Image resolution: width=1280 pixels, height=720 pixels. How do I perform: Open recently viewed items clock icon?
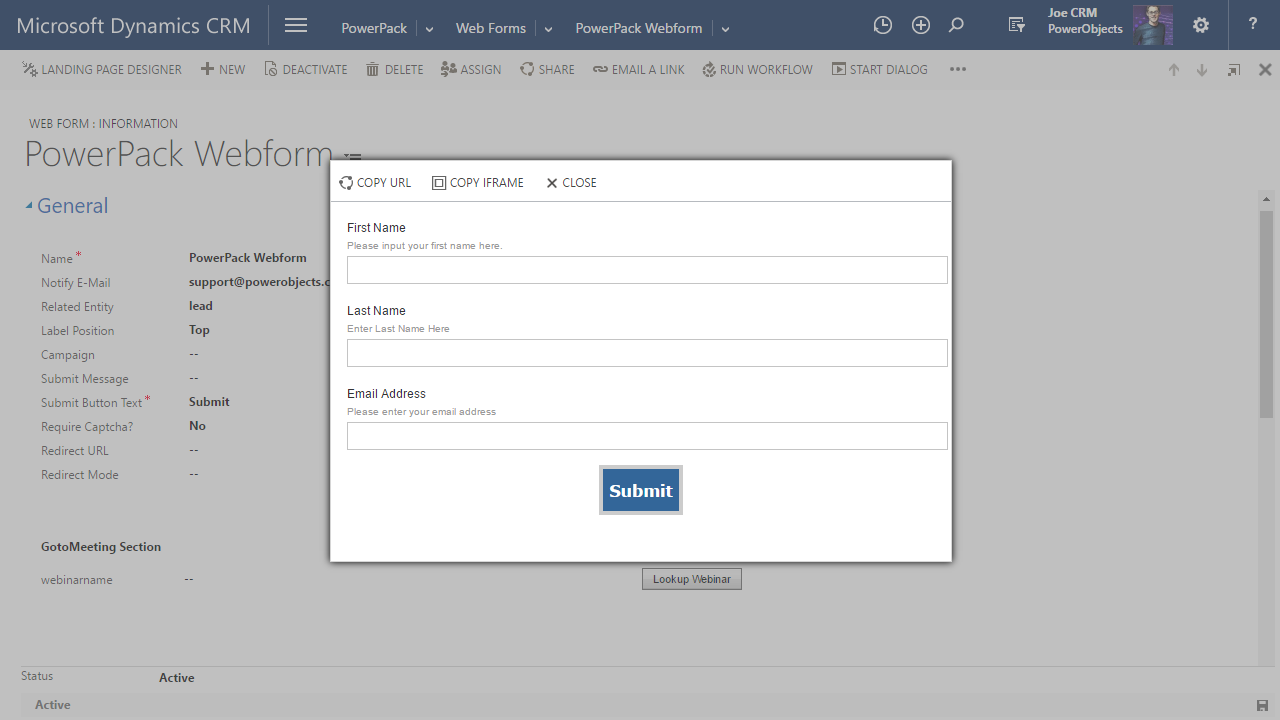[x=882, y=25]
